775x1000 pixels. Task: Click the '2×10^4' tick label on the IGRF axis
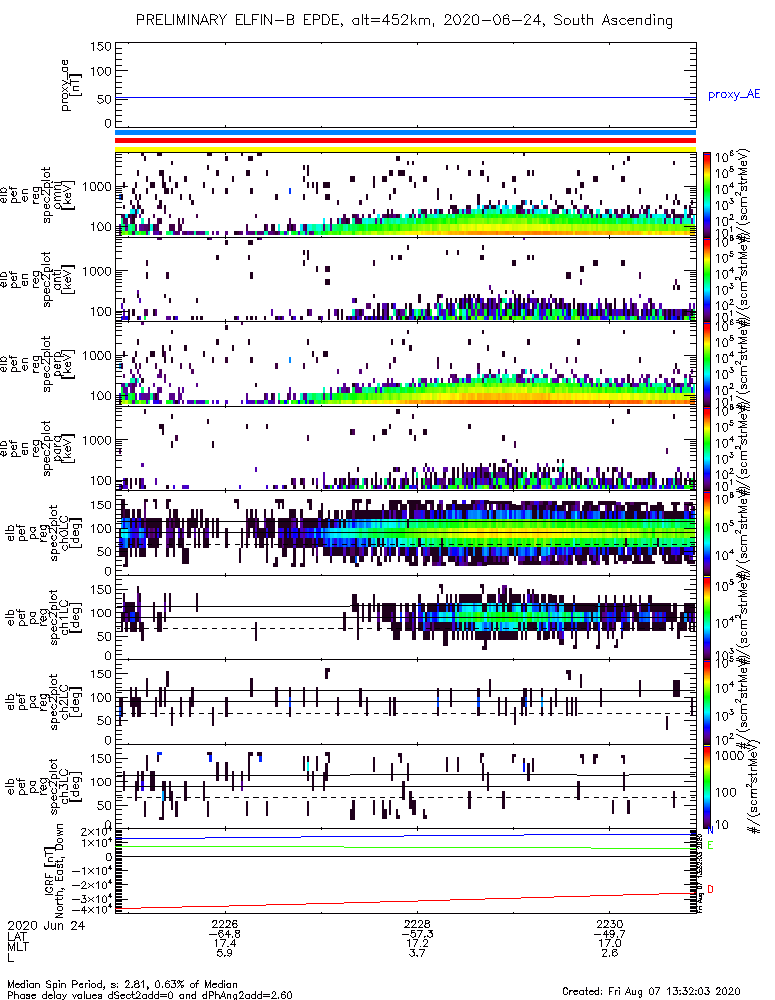(96, 832)
